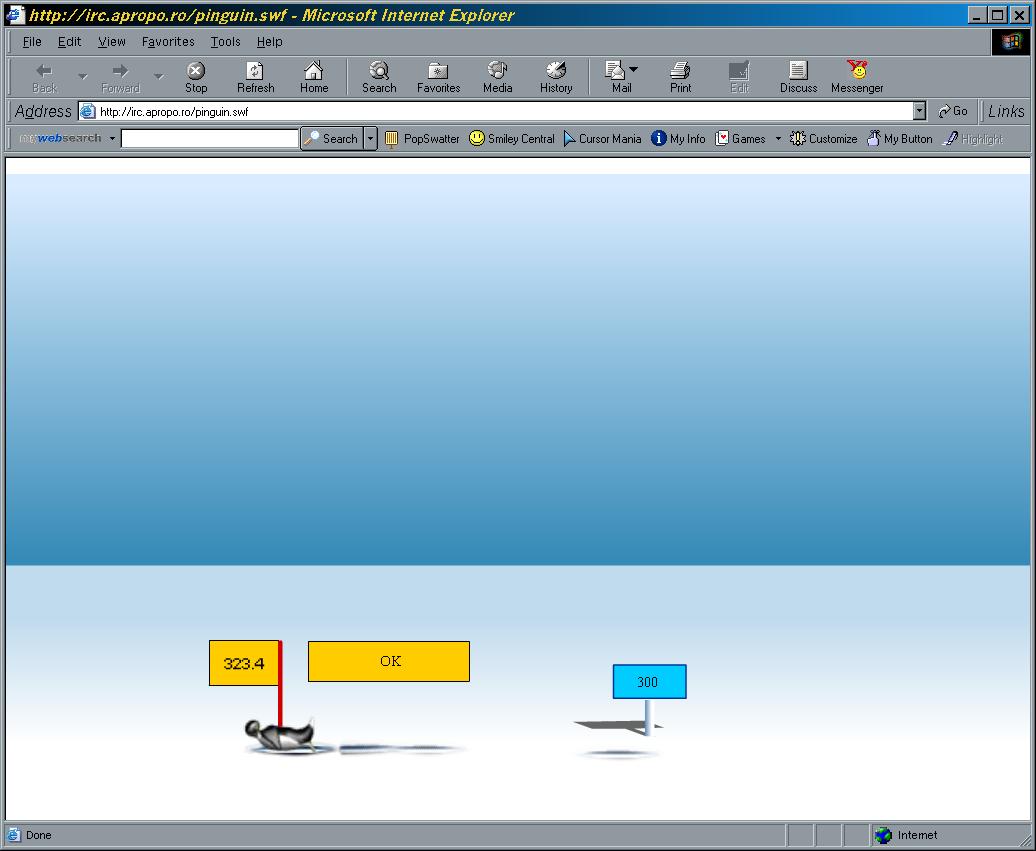The image size is (1036, 851).
Task: Click the Go button
Action: [953, 112]
